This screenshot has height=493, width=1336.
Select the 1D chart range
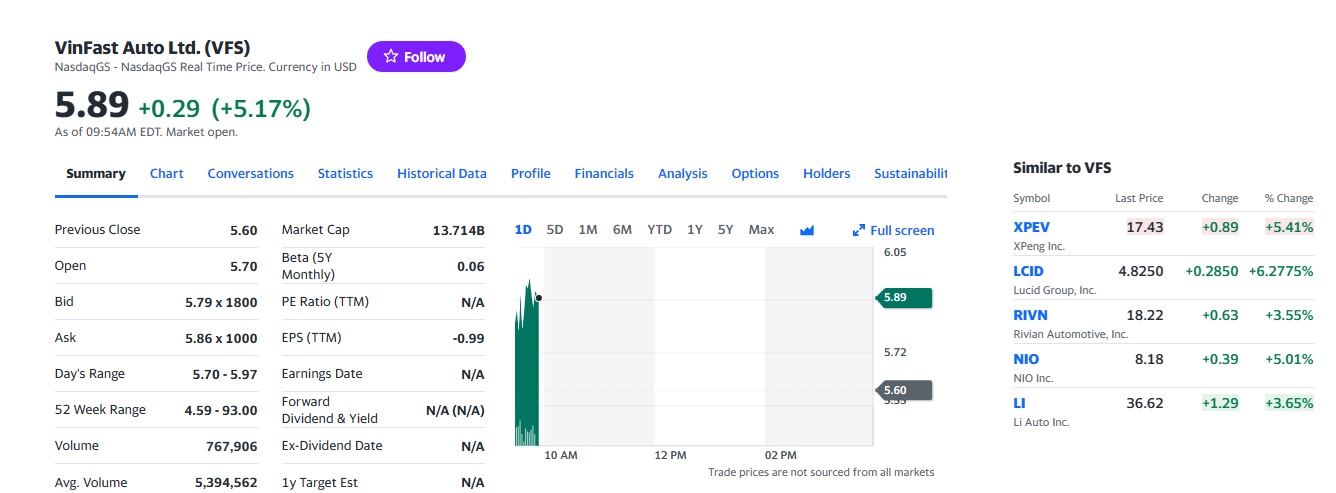[523, 230]
